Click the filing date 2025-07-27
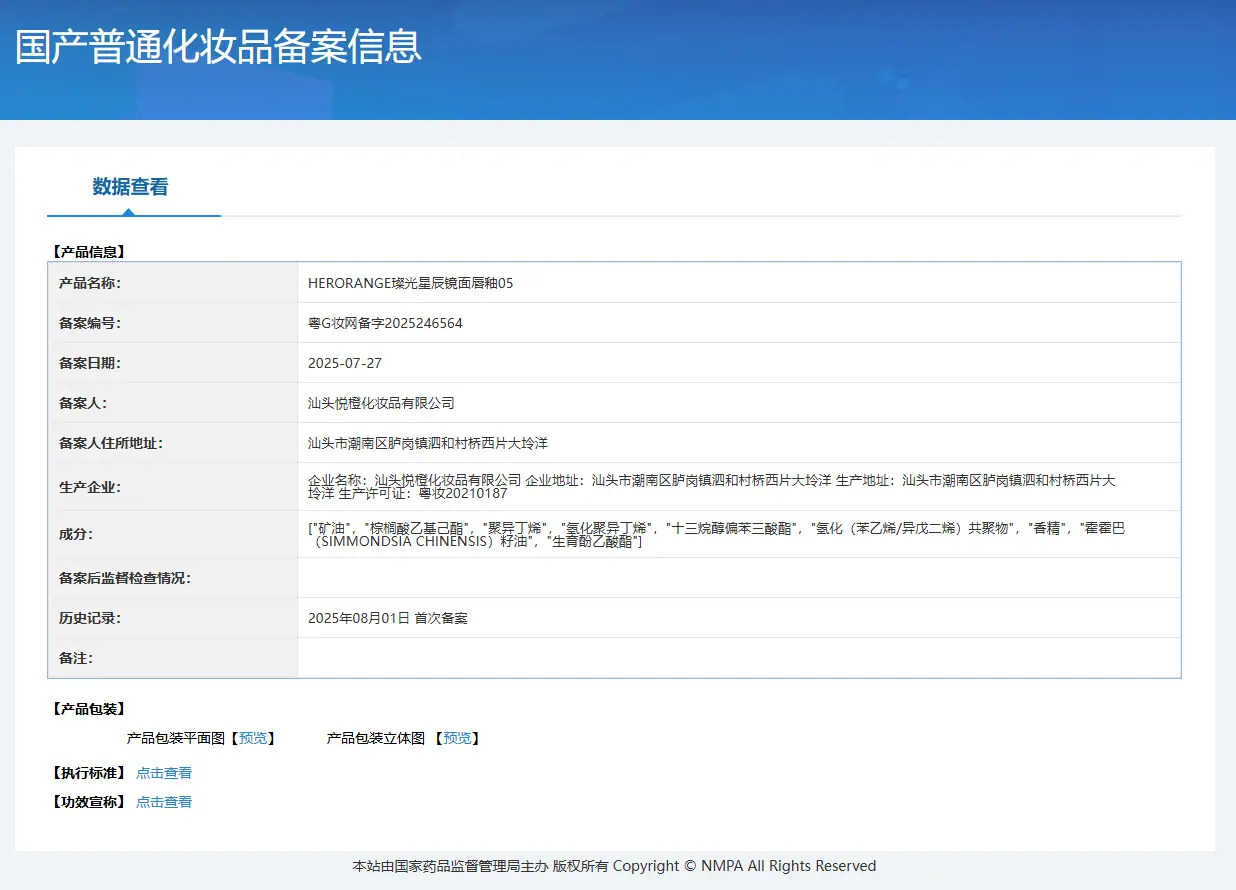Screen dimensions: 1236x890 coord(345,363)
